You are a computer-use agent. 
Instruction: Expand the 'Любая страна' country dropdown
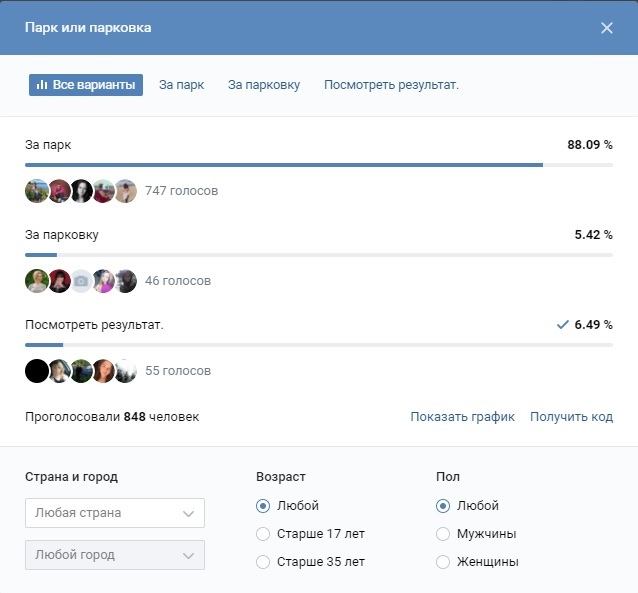115,513
